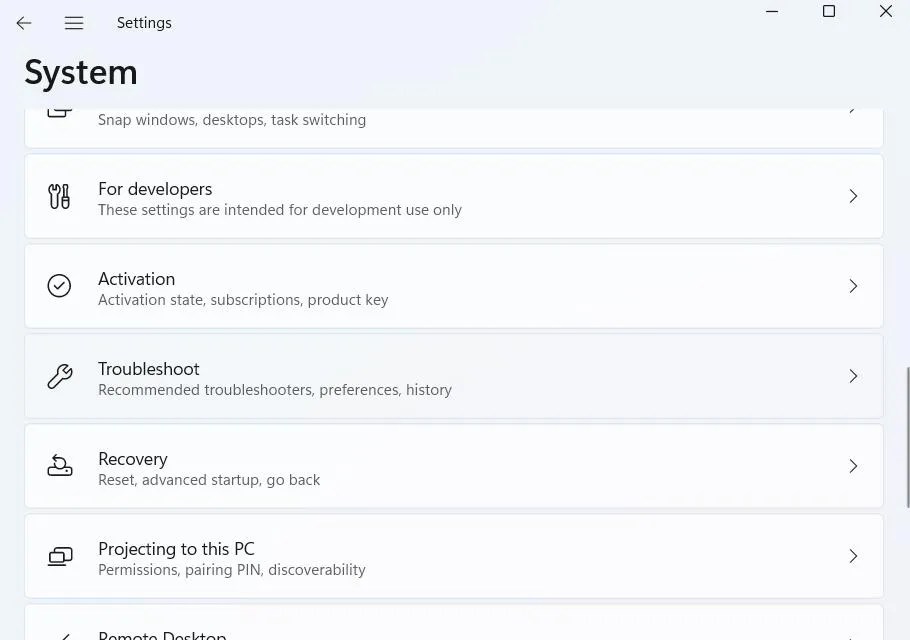910x640 pixels.
Task: Open Projecting to this PC settings
Action: [x=454, y=556]
